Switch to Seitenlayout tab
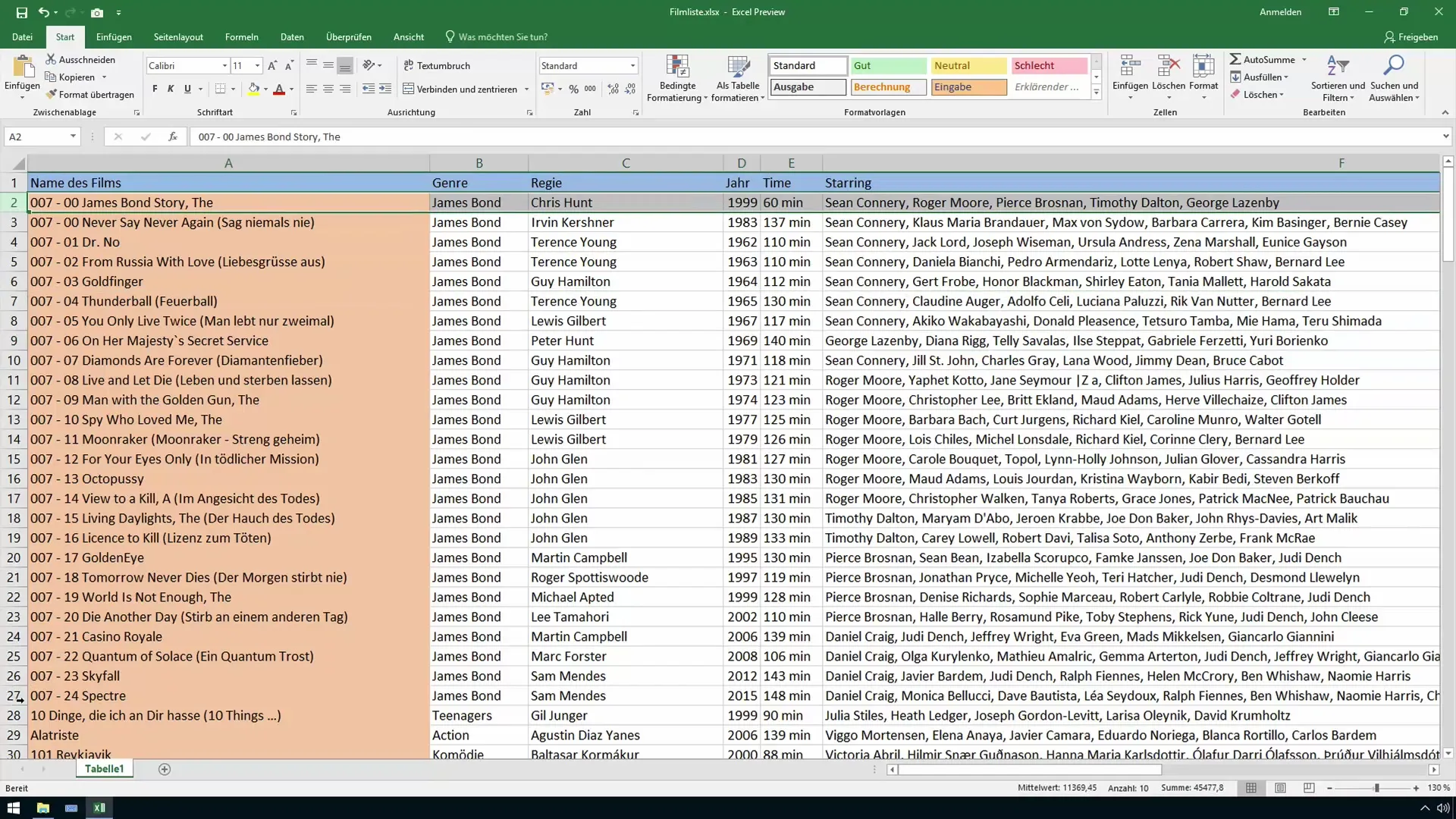The width and height of the screenshot is (1456, 819). click(178, 36)
